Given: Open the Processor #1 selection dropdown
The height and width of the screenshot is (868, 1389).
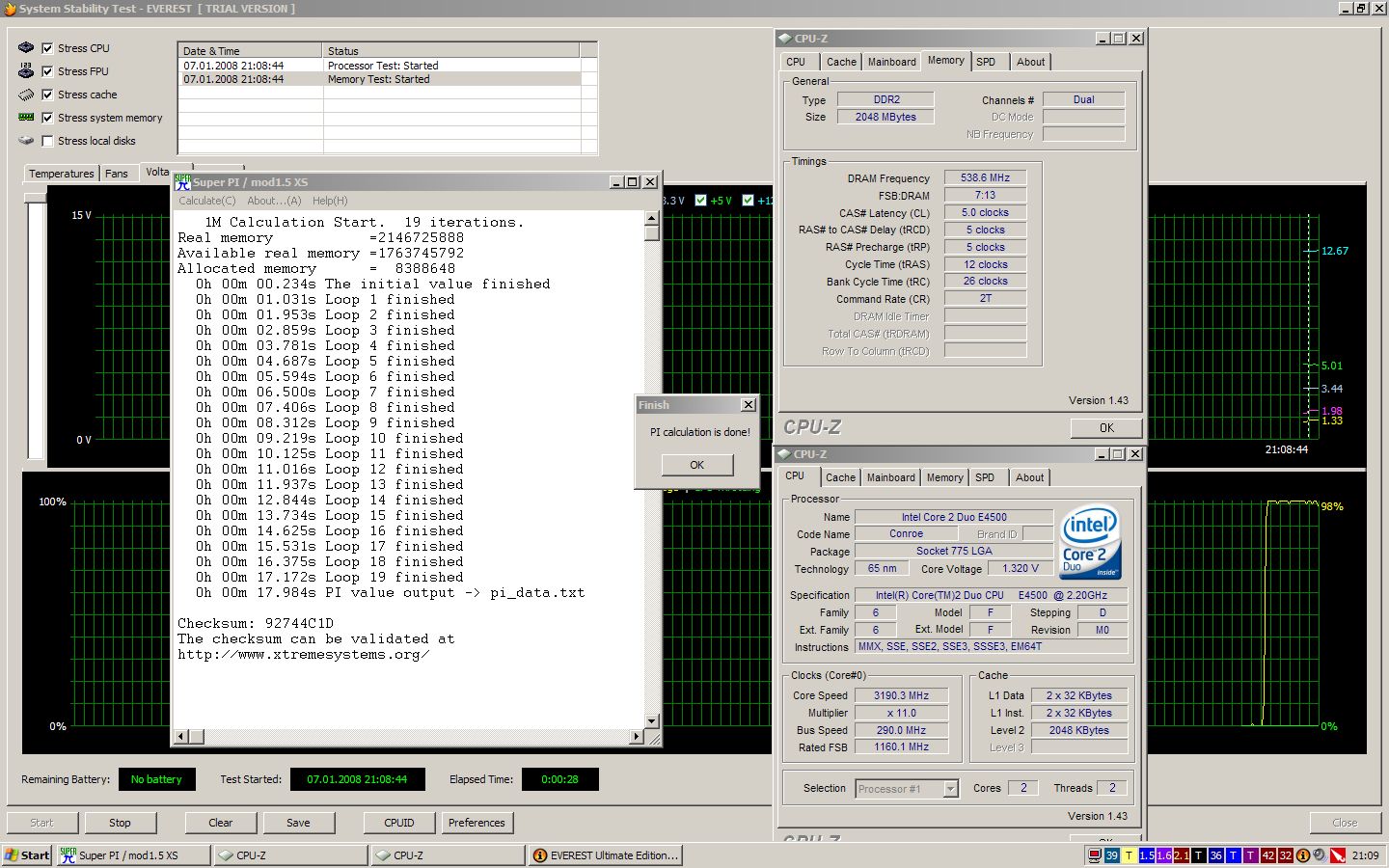Looking at the screenshot, I should (x=950, y=789).
